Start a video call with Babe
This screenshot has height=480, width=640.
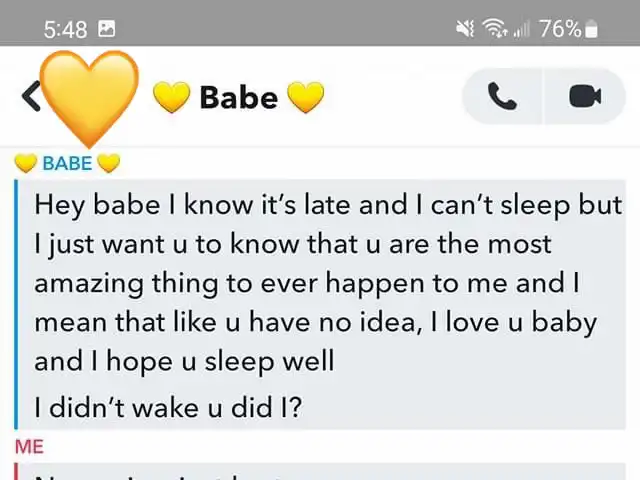coord(585,96)
